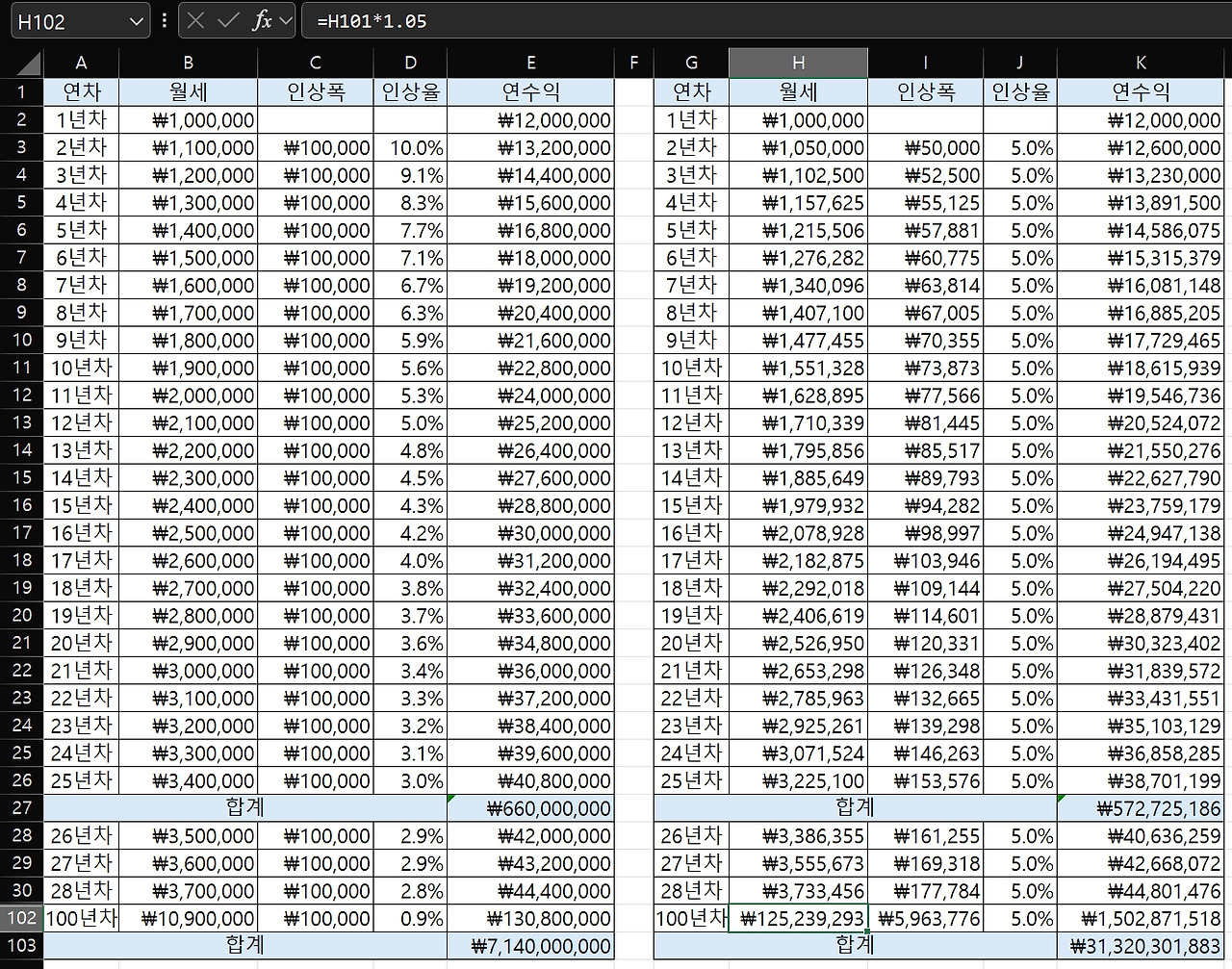Click the ₩20,400,000 annual income cell
Viewport: 1232px width, 969px height.
530,313
